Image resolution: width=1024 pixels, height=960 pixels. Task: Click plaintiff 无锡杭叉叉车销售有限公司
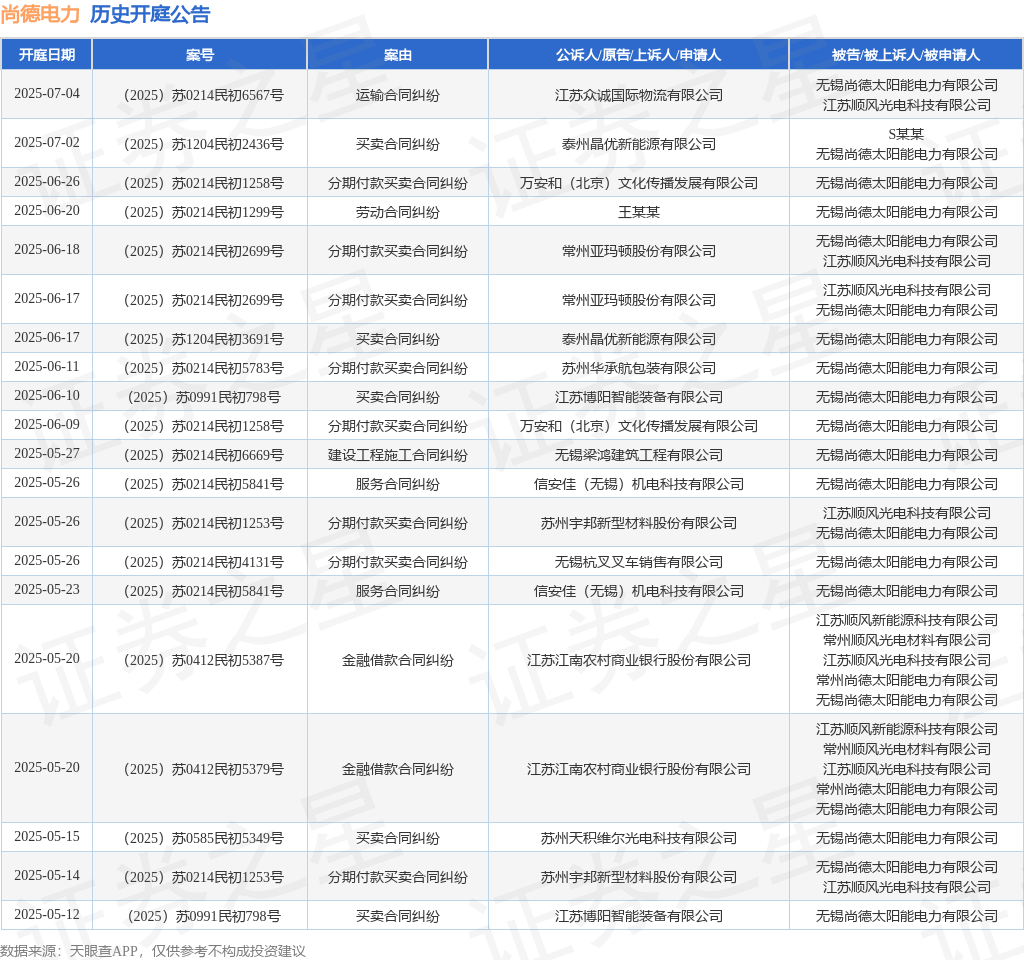pos(639,562)
